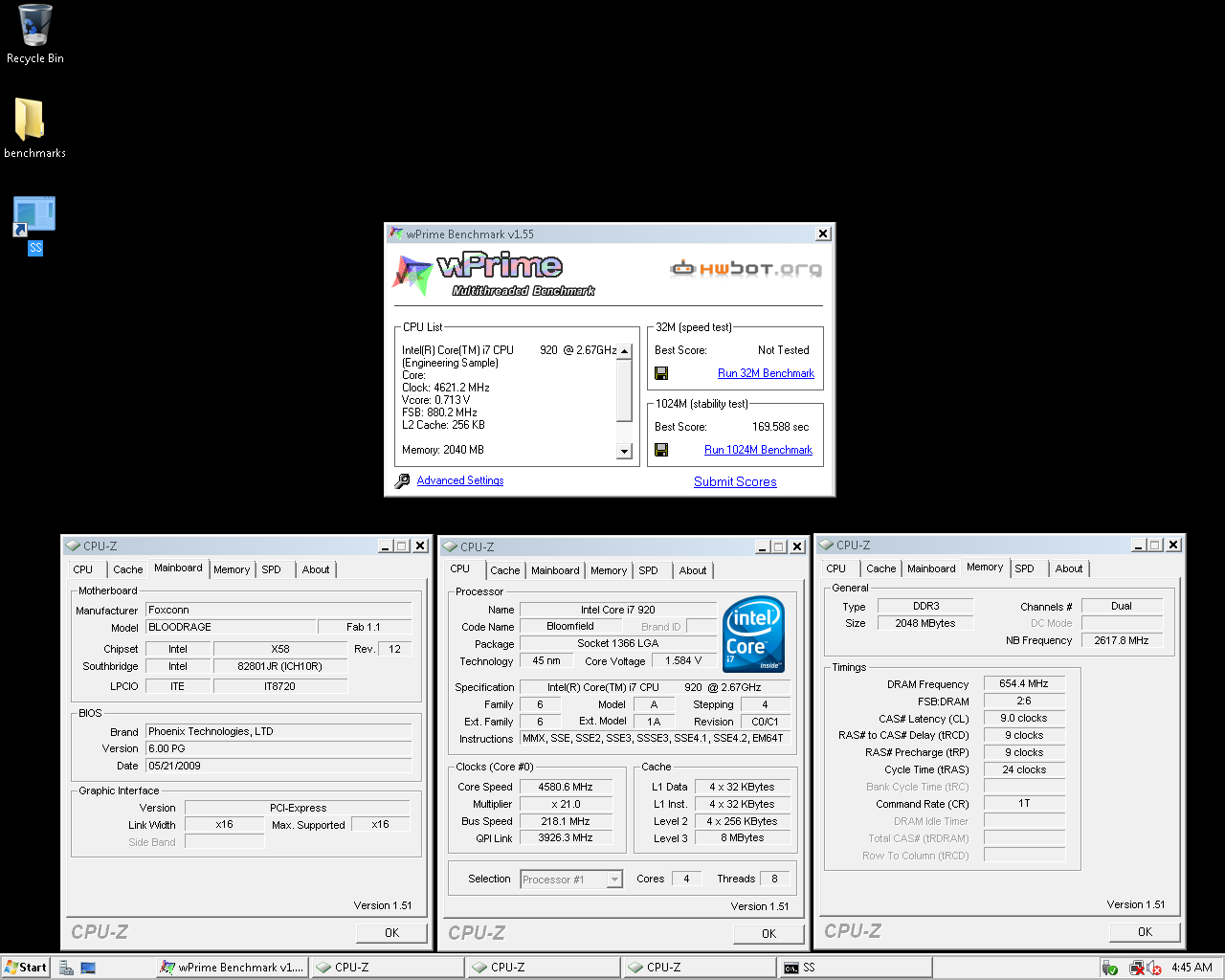1225x980 pixels.
Task: Click the save icon beside Run 1024M Benchmark
Action: [661, 450]
